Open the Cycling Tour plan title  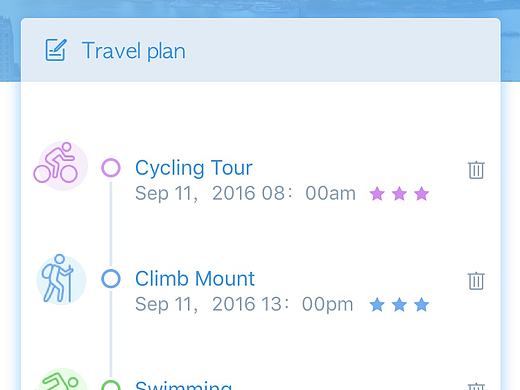coord(194,168)
